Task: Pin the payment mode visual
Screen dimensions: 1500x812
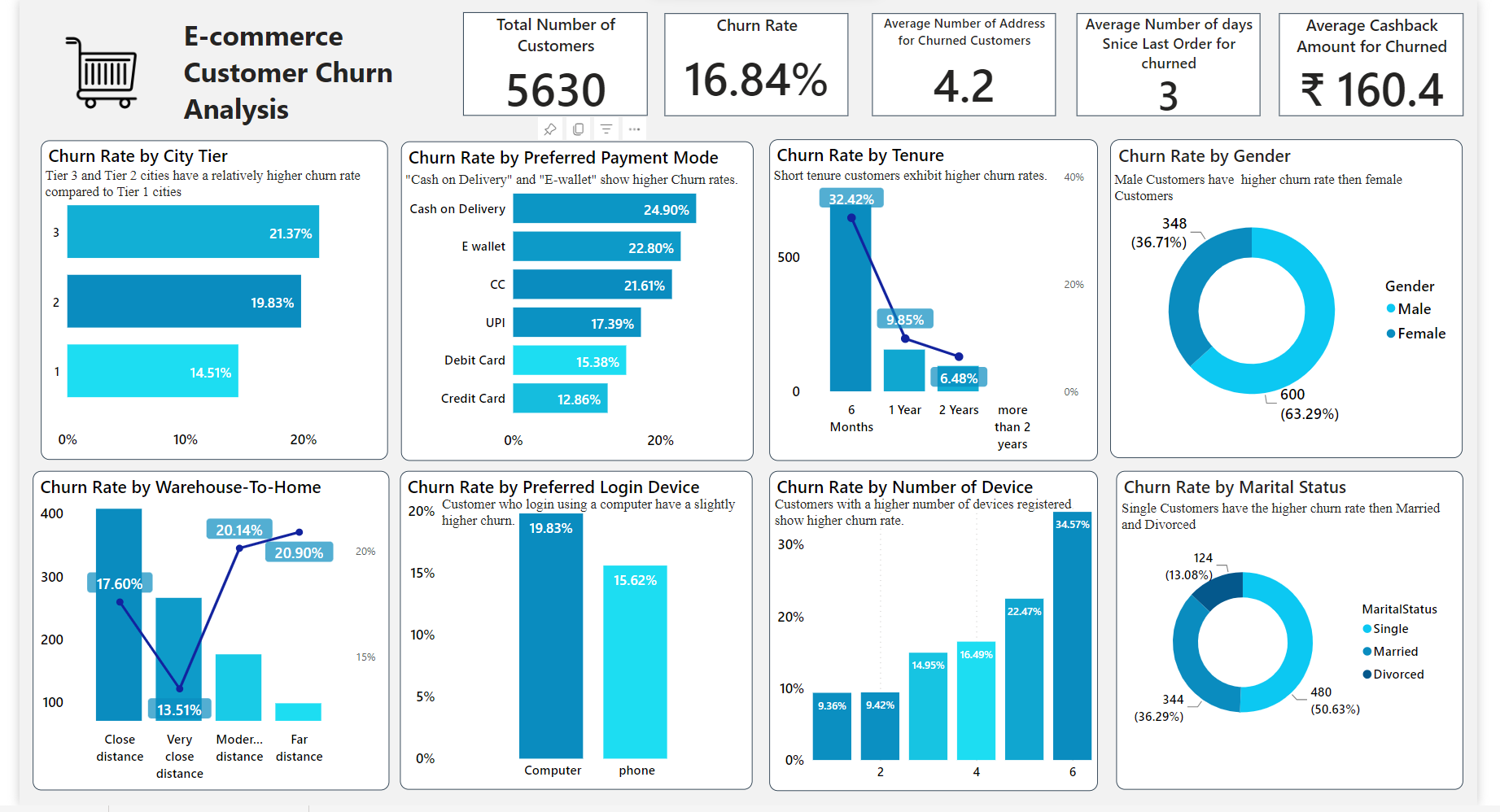Action: pos(550,129)
